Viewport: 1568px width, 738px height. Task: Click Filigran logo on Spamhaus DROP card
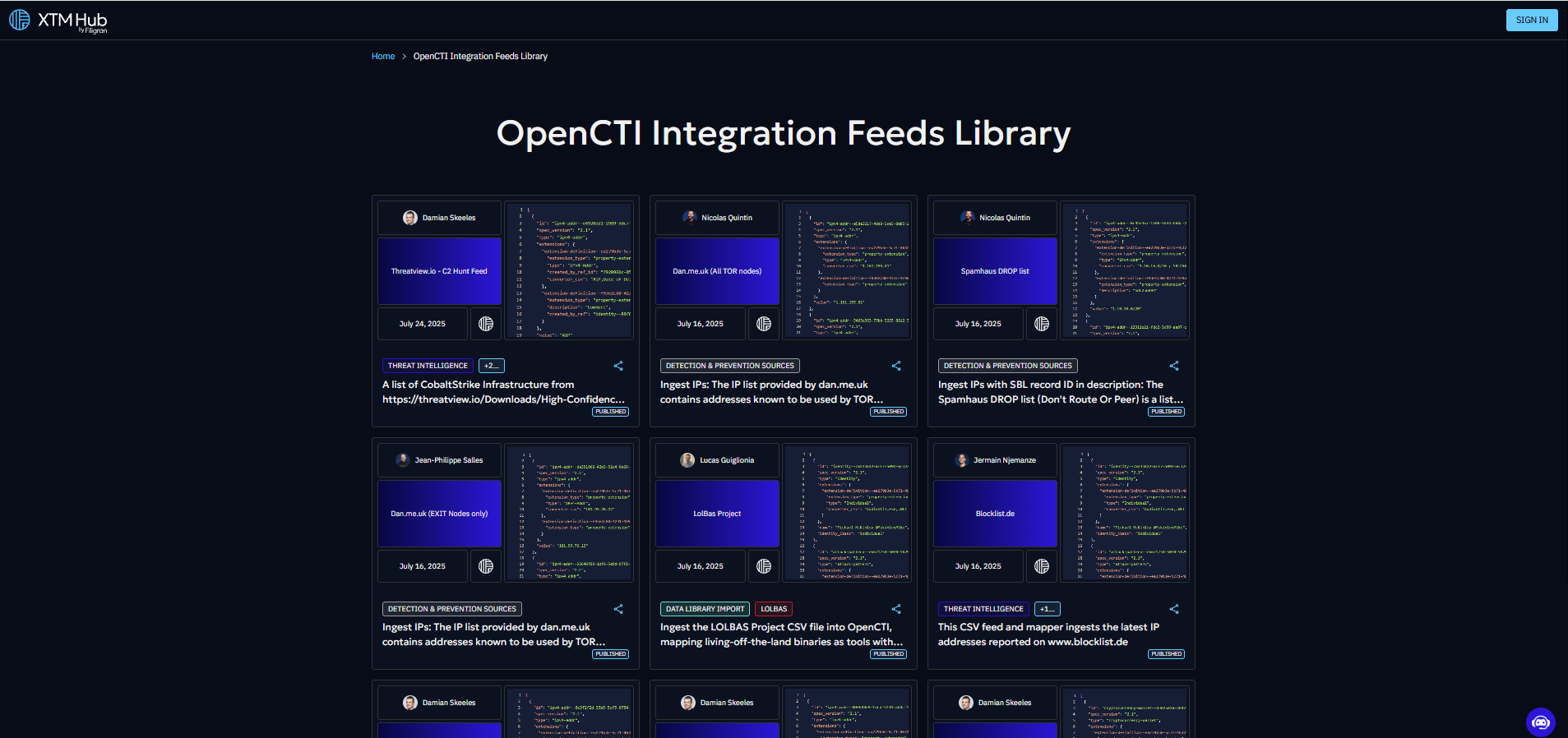[x=1042, y=324]
